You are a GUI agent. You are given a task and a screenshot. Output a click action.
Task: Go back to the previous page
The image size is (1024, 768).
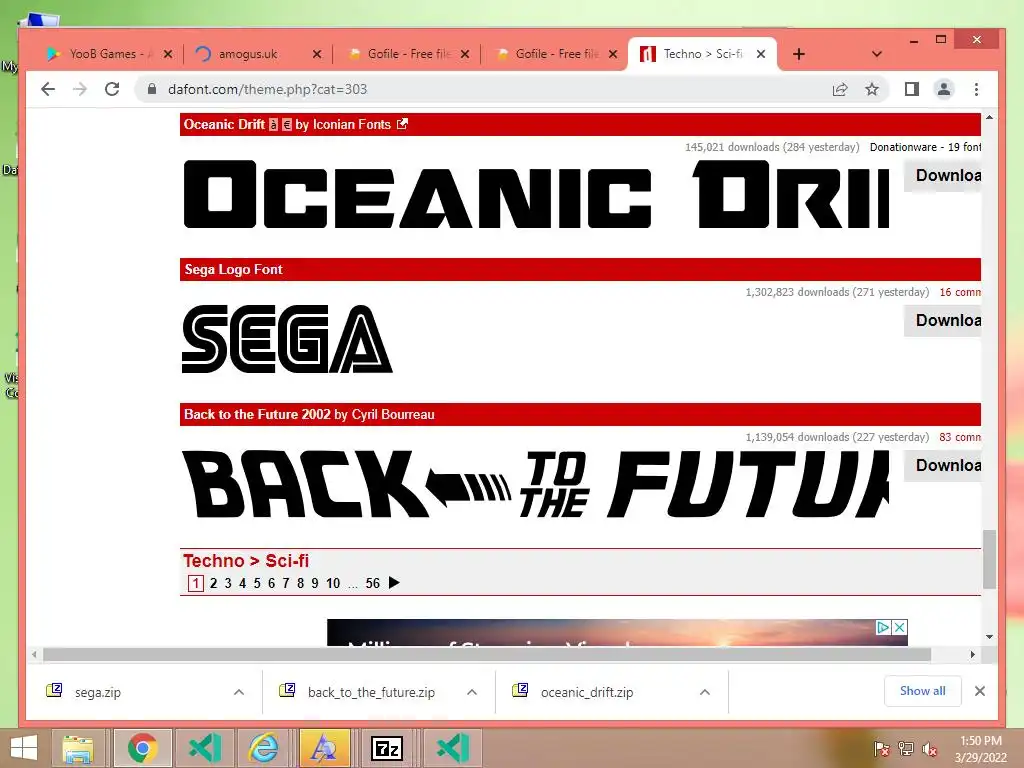click(x=48, y=89)
